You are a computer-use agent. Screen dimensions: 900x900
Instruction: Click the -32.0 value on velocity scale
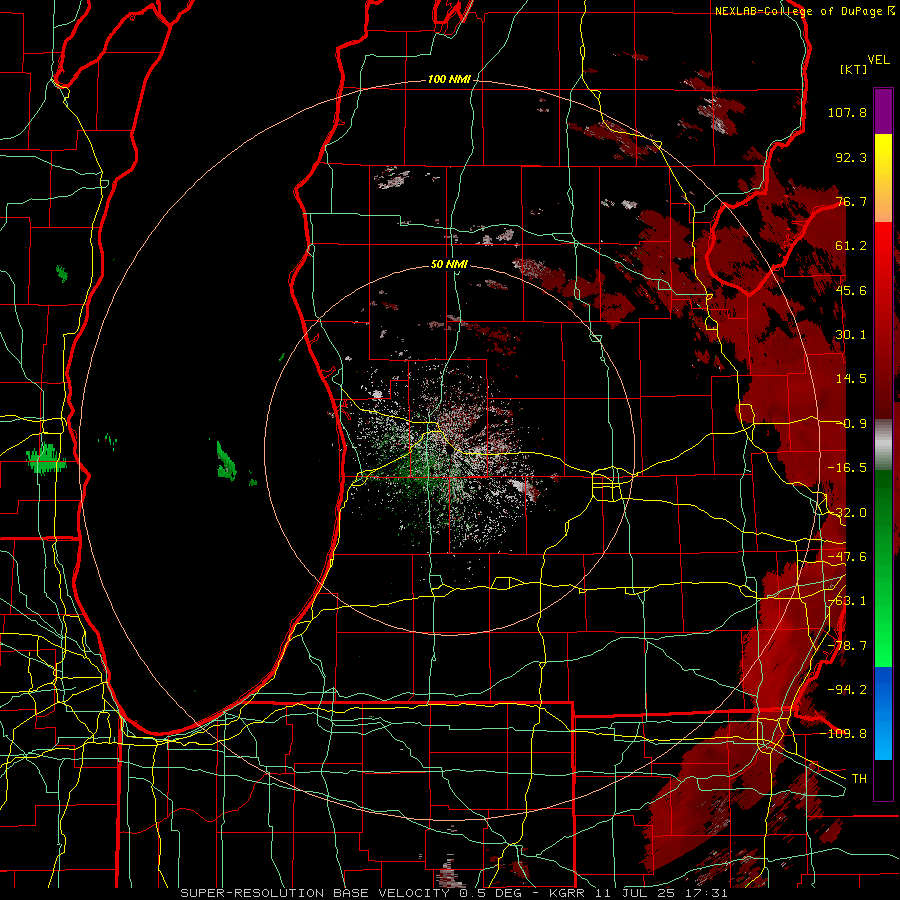pos(847,513)
